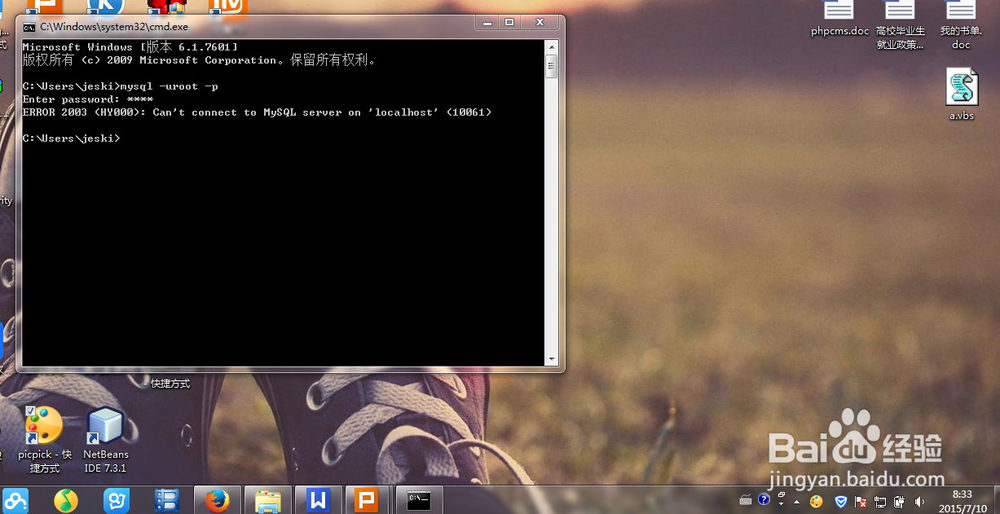The height and width of the screenshot is (514, 1000).
Task: Click the cmd vertical scrollbar thumb
Action: coord(552,66)
